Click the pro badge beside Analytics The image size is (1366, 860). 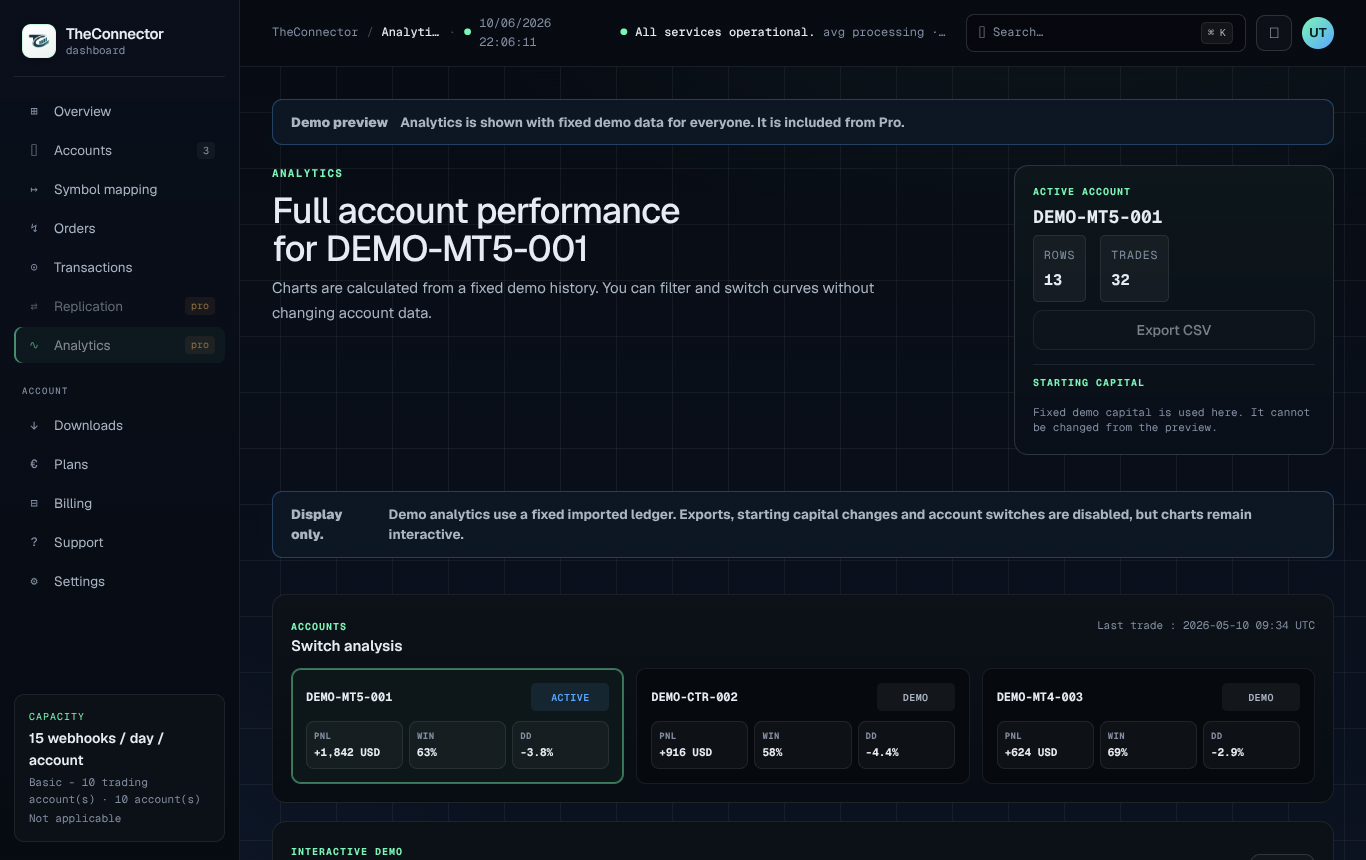[x=200, y=345]
